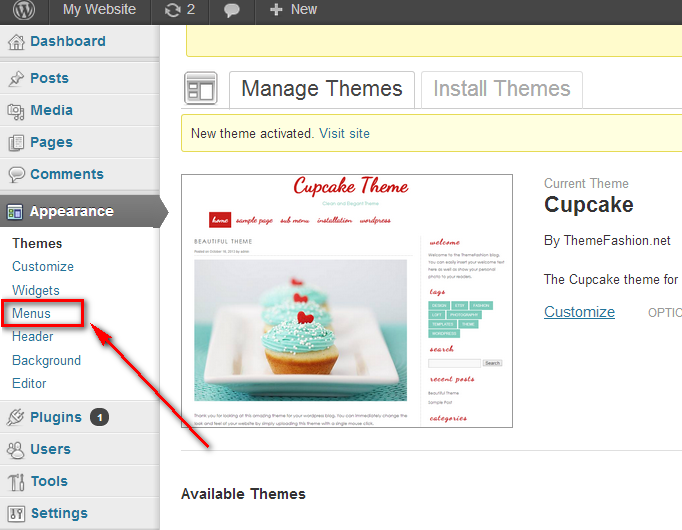Click the themes page layout icon

[201, 88]
